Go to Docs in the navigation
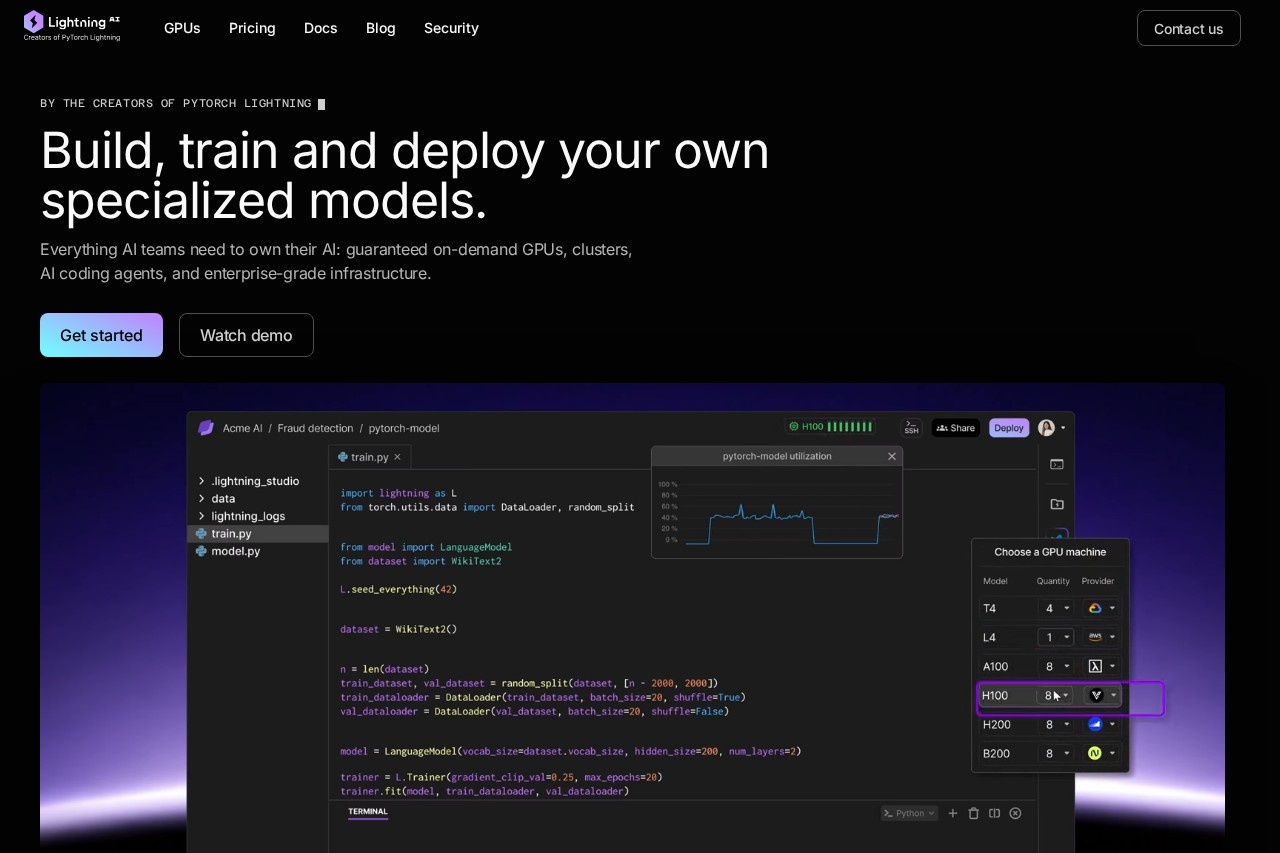This screenshot has width=1280, height=853. pyautogui.click(x=320, y=28)
